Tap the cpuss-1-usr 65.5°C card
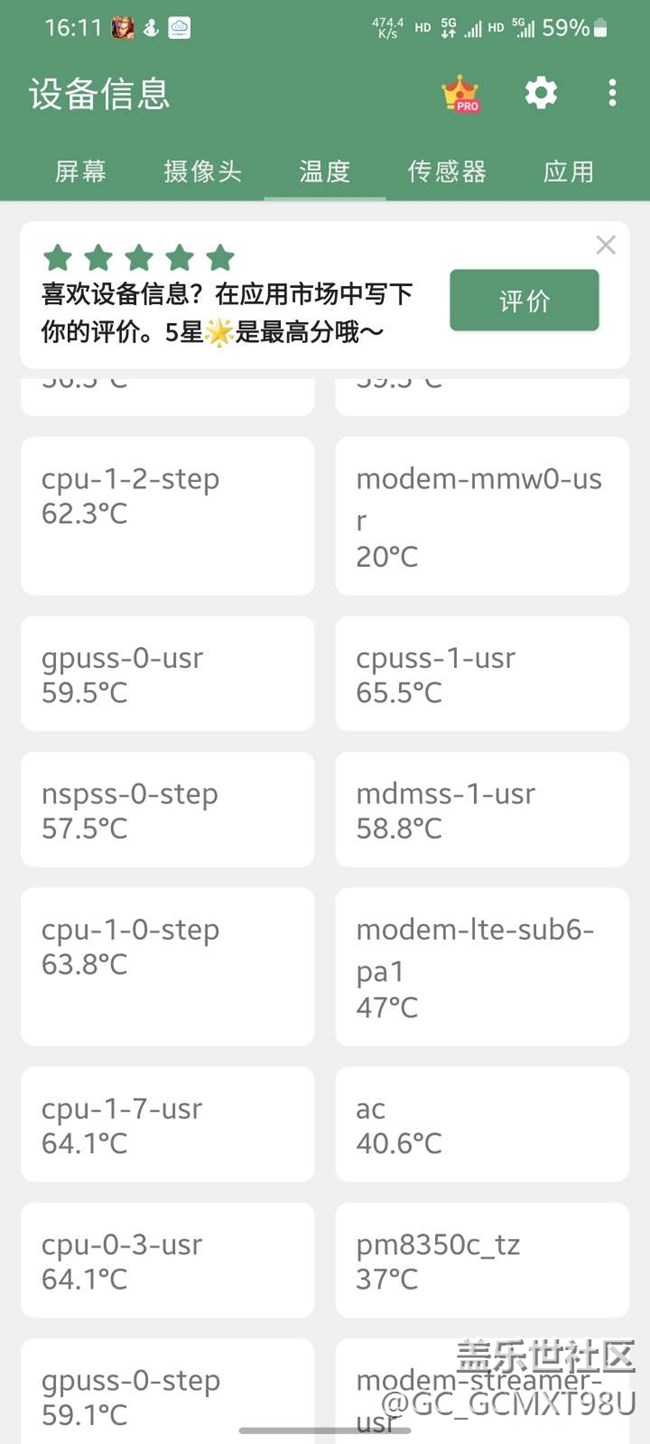 [x=481, y=673]
